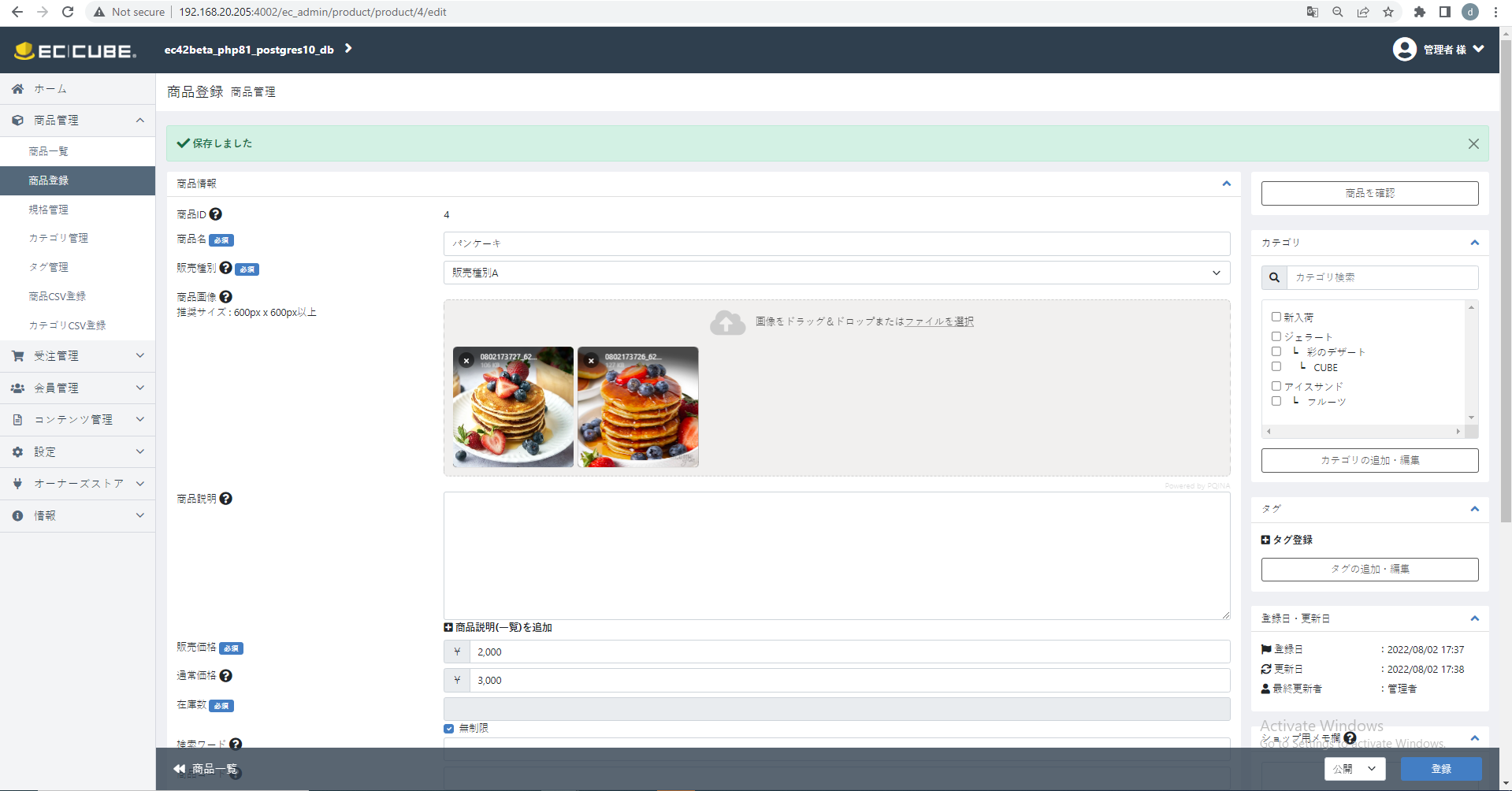
Task: Click the ホーム home icon in sidebar
Action: pyautogui.click(x=17, y=88)
